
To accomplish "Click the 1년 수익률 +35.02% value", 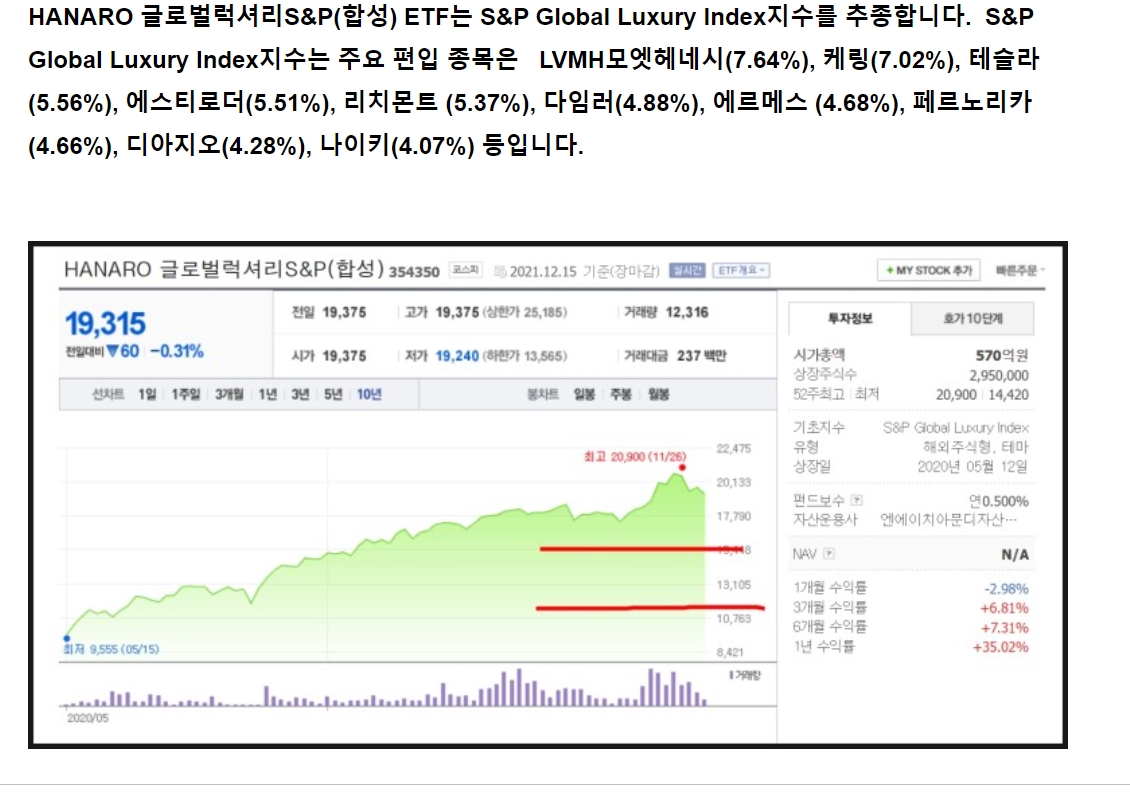I will (x=1000, y=647).
